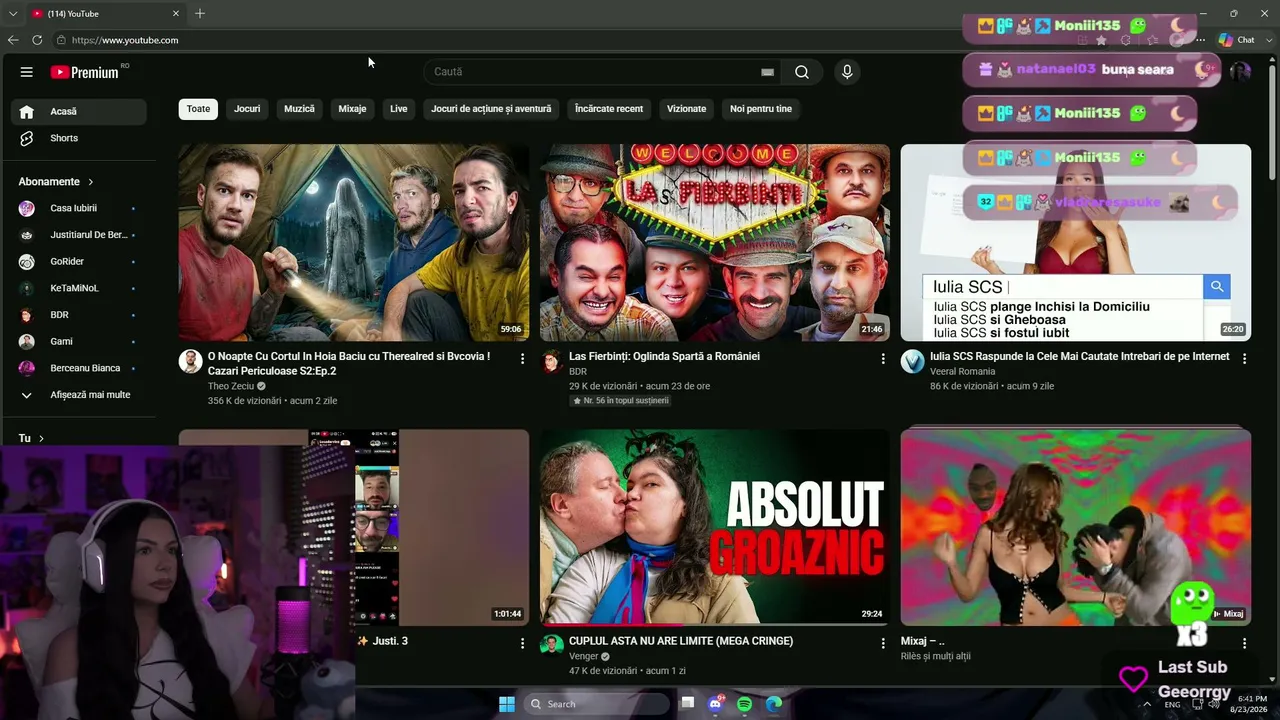
Task: Open BDR channel avatar beside Las Fierbinți
Action: click(552, 362)
